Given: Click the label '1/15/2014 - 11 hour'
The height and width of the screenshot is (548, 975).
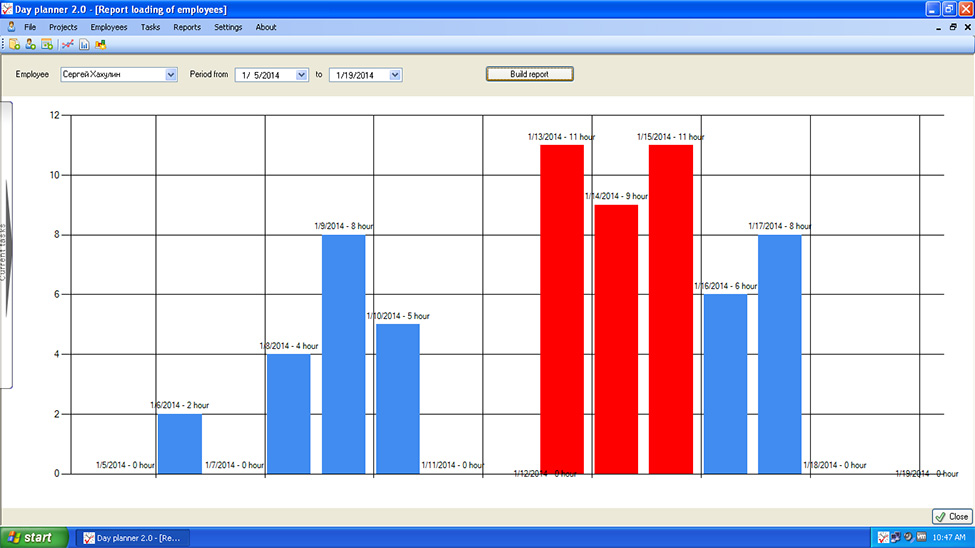Looking at the screenshot, I should point(670,137).
